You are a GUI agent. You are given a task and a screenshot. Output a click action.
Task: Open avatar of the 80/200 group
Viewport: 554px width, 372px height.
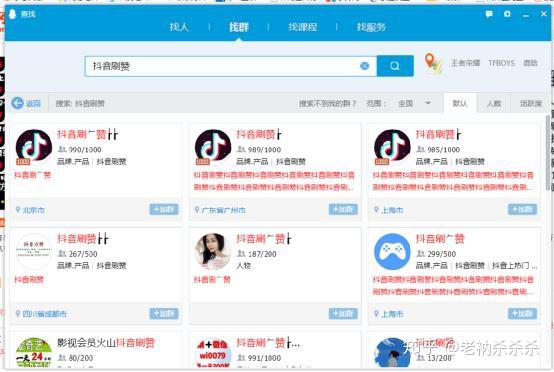[x=34, y=353]
